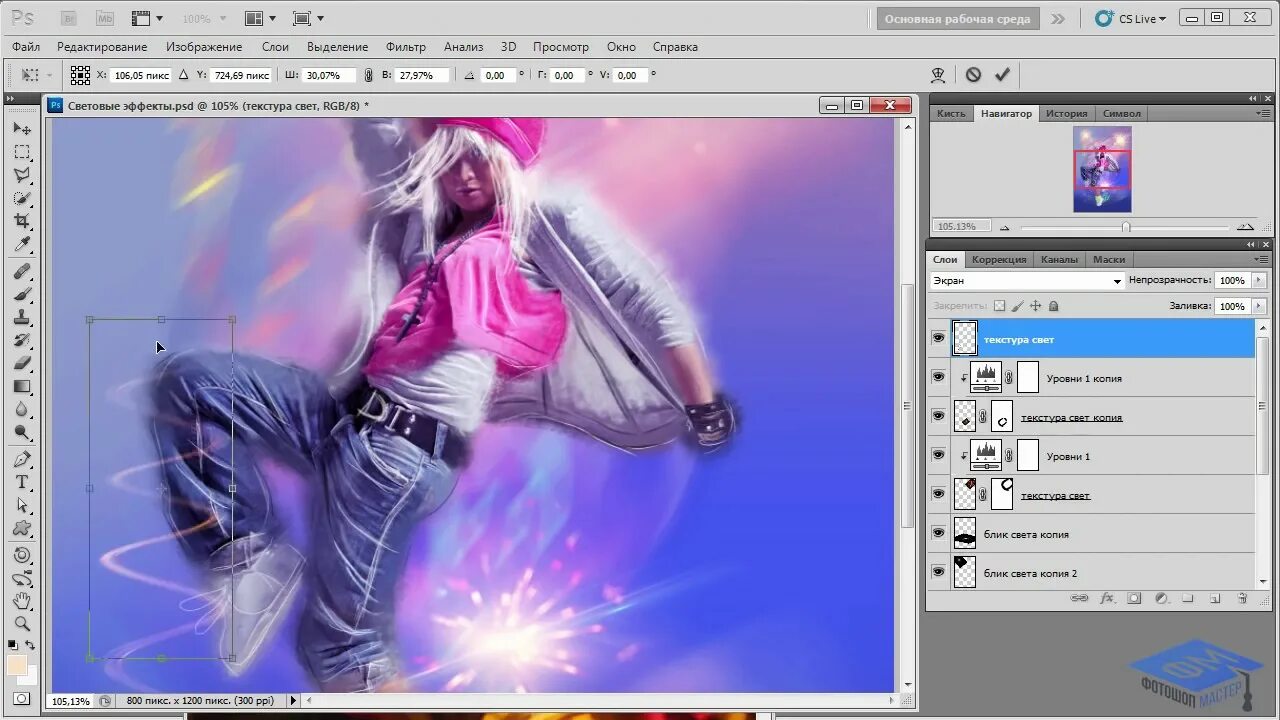Expand more workspaces chevron

click(1057, 18)
